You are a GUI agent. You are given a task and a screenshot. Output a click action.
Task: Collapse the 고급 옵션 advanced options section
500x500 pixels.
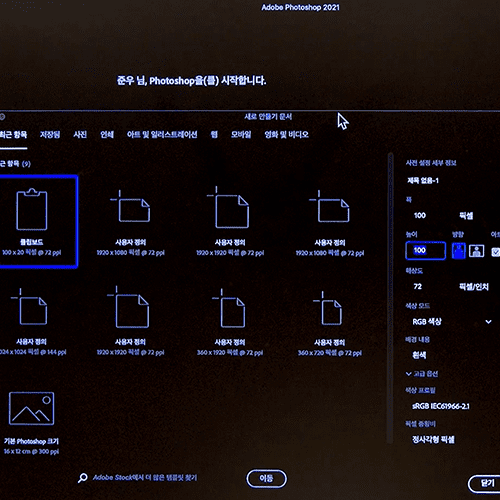point(422,374)
